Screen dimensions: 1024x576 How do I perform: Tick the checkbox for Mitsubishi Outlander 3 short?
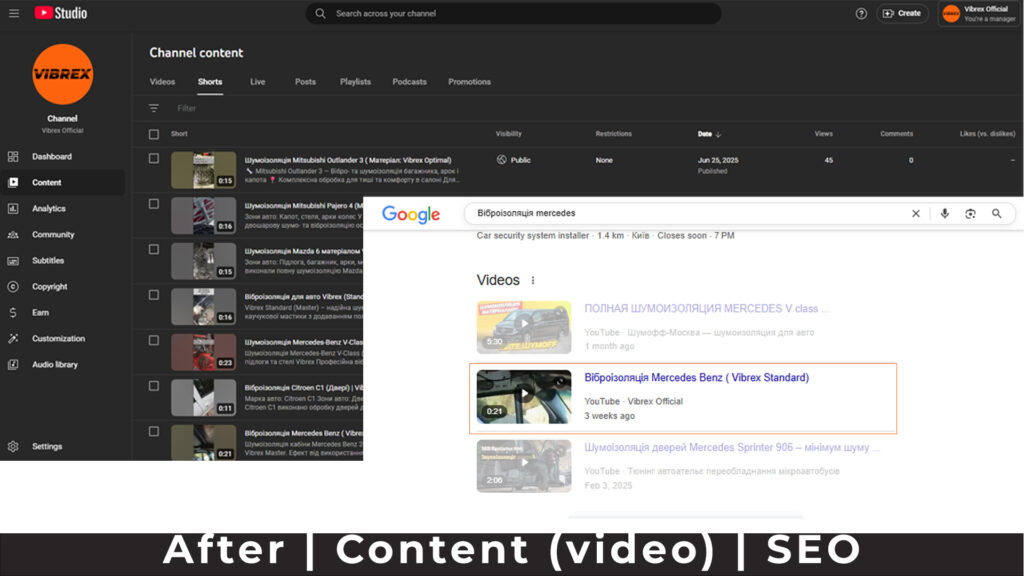pyautogui.click(x=153, y=159)
